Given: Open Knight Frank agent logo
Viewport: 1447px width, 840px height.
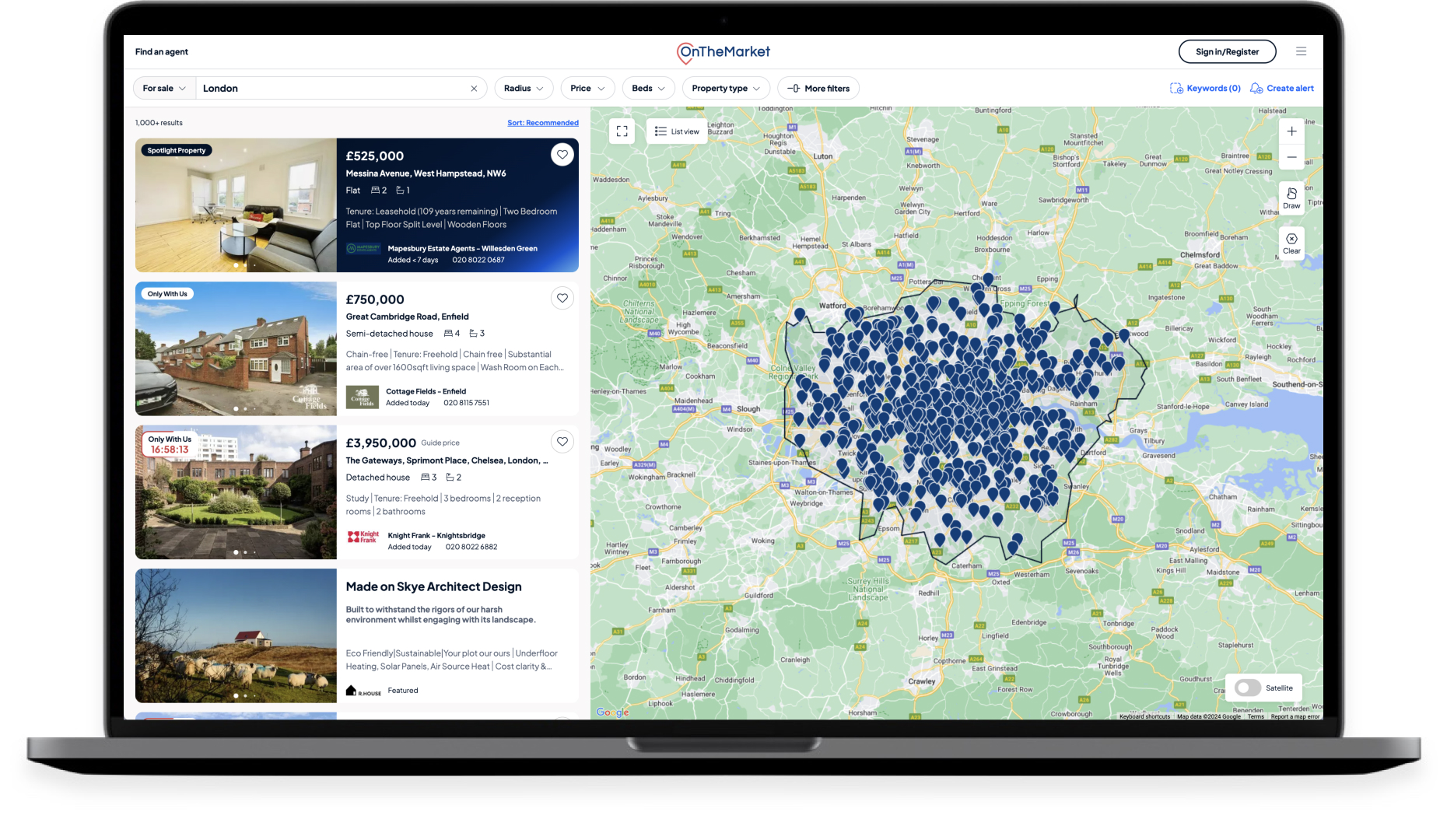Looking at the screenshot, I should coord(363,537).
